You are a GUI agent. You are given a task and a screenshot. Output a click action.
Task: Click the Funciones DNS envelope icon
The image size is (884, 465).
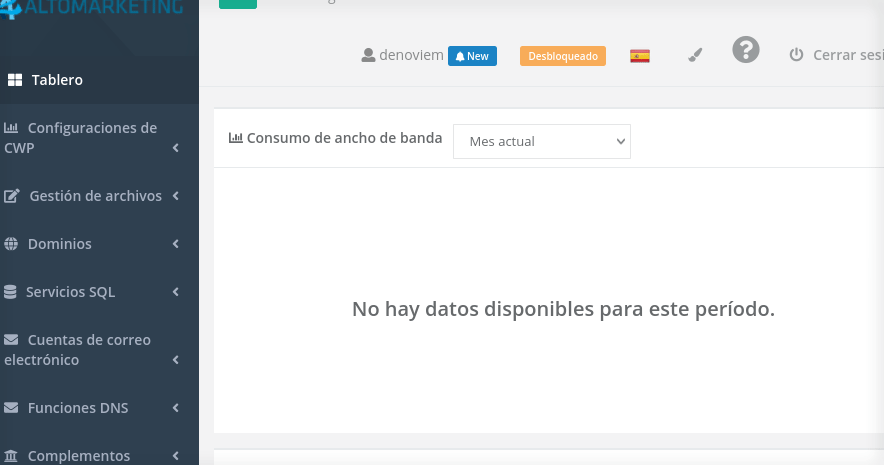(x=11, y=408)
